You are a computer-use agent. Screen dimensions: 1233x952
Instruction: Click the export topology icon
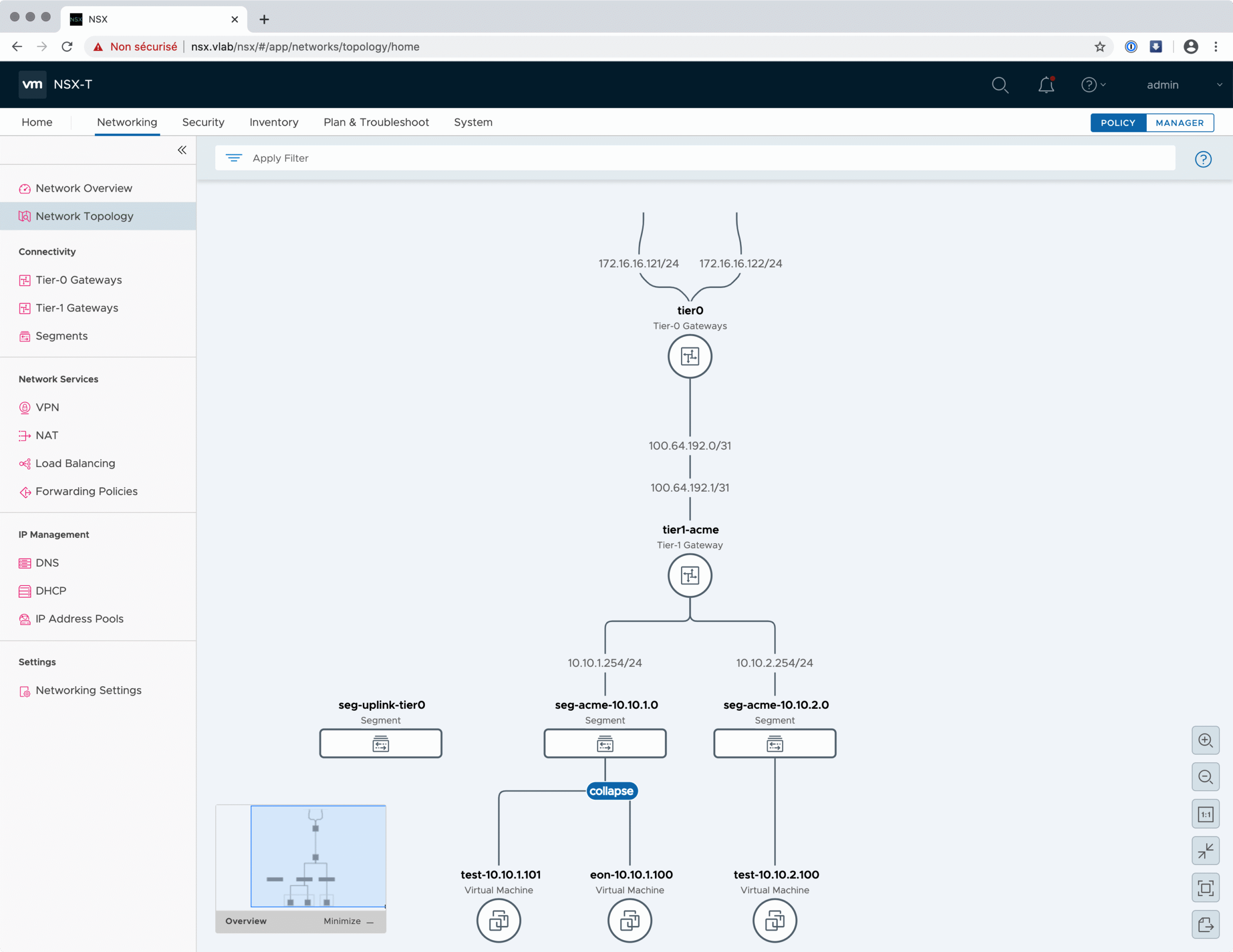tap(1205, 925)
